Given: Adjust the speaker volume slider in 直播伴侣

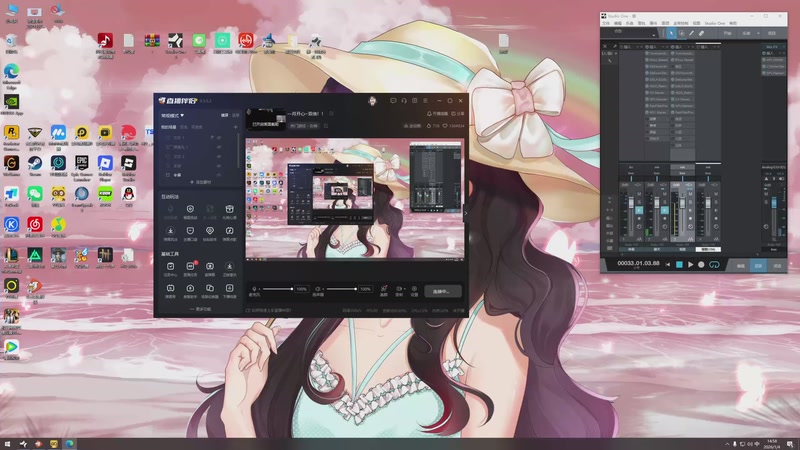Looking at the screenshot, I should (x=342, y=289).
